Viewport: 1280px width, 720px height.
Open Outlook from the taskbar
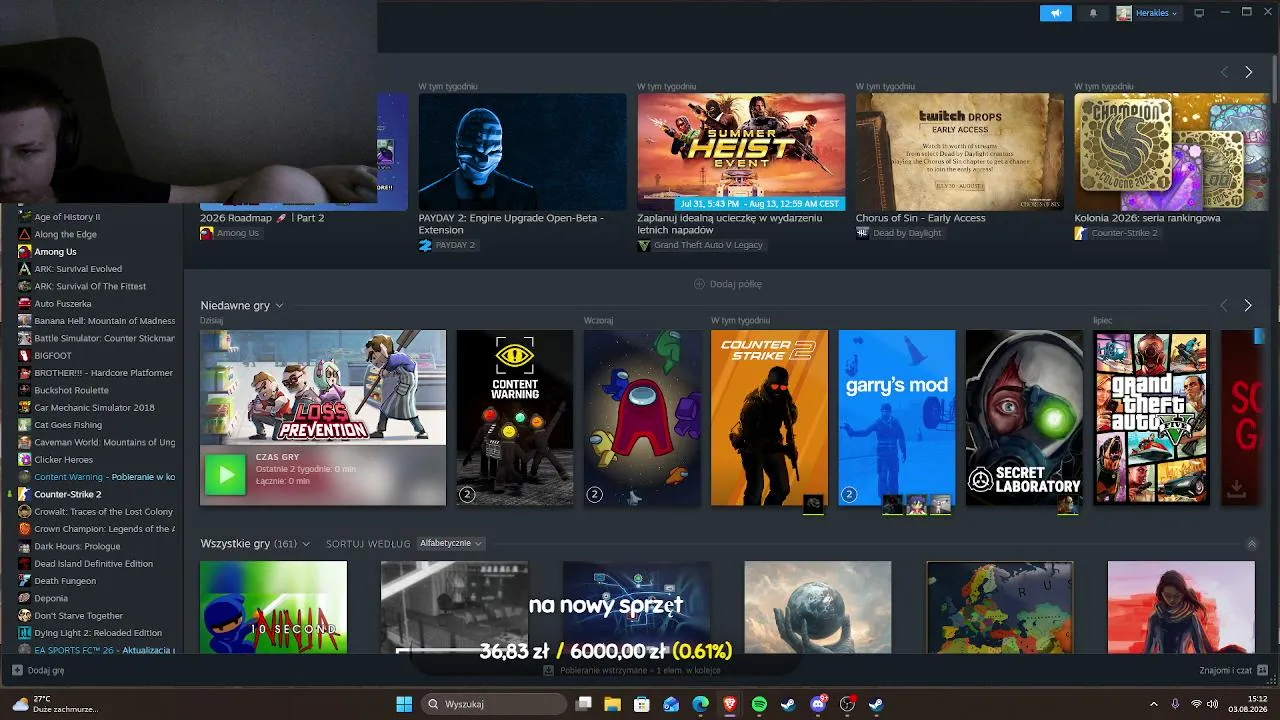671,704
